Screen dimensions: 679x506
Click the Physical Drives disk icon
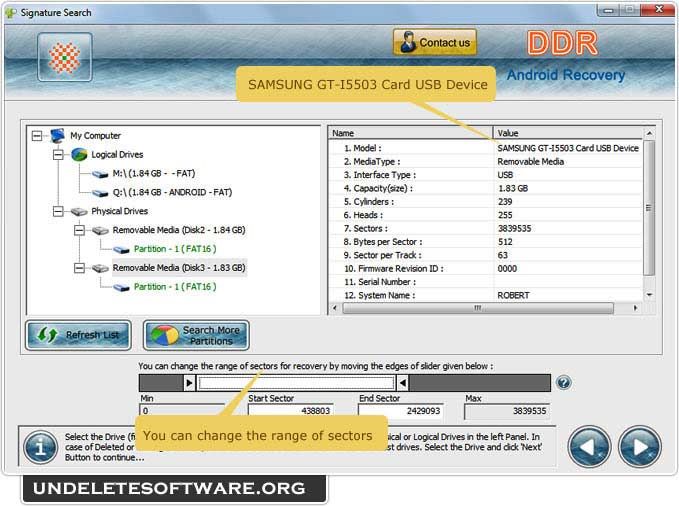pyautogui.click(x=79, y=212)
